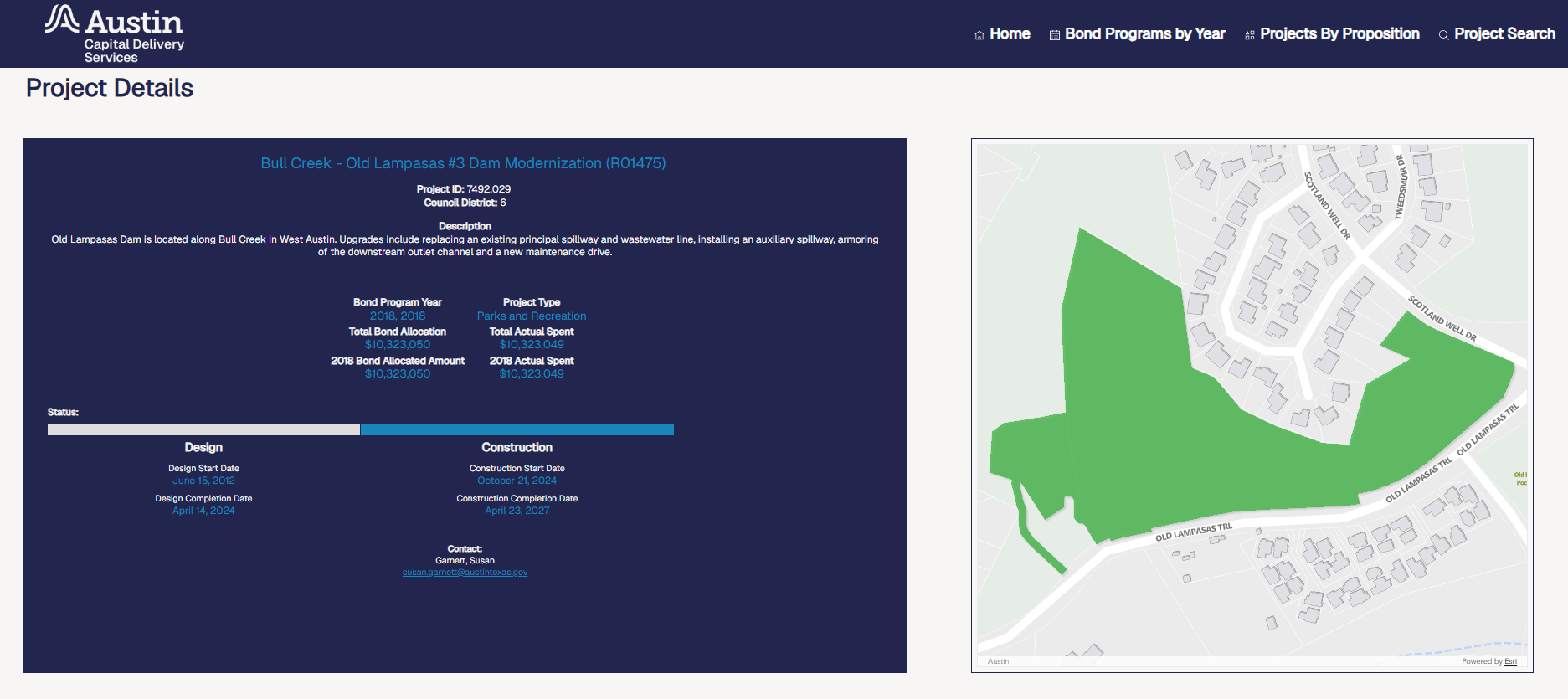Click the magnifier icon beside Project Search
1568x699 pixels.
coord(1444,35)
